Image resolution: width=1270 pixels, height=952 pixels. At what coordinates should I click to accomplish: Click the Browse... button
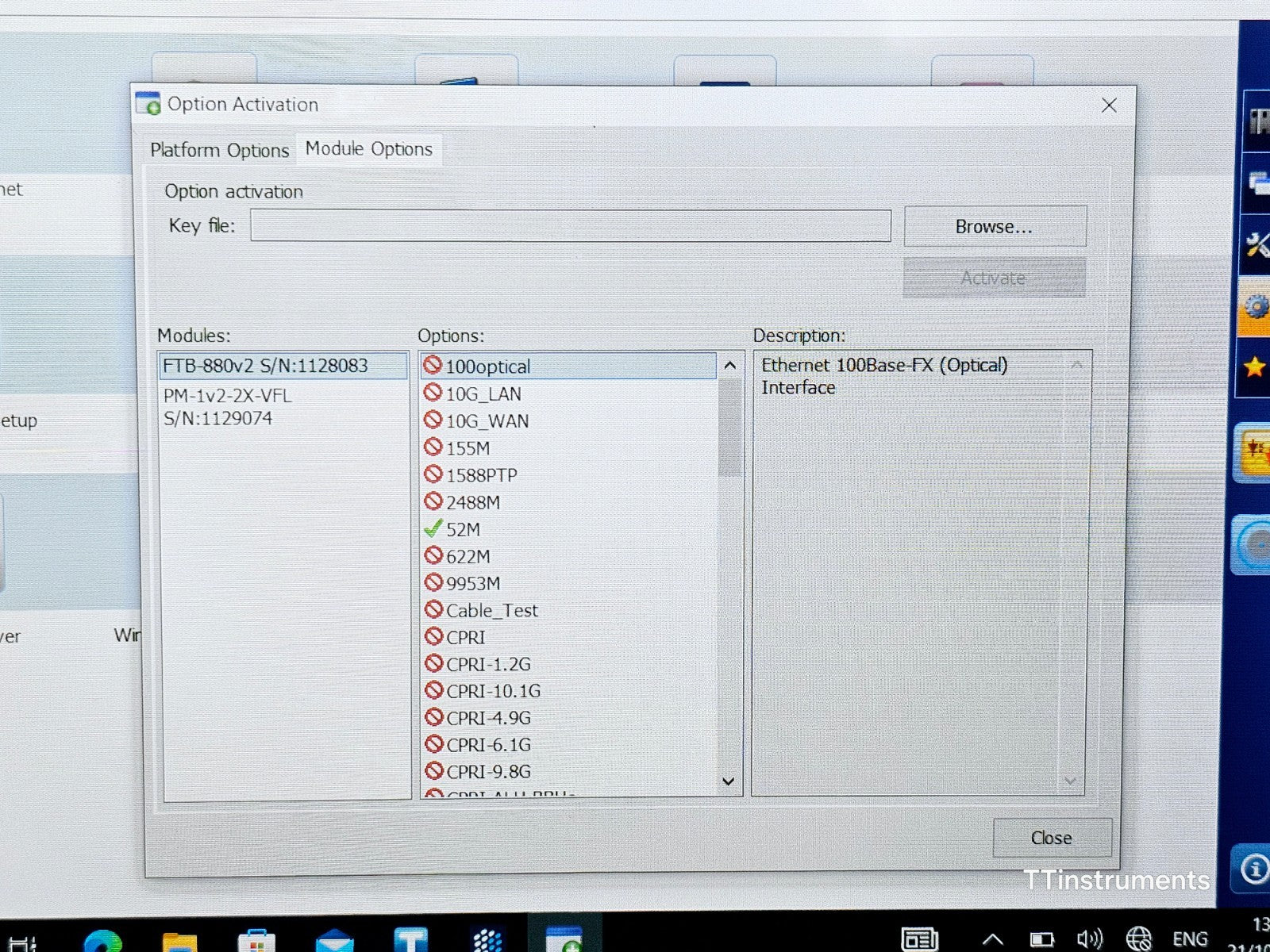pos(994,227)
